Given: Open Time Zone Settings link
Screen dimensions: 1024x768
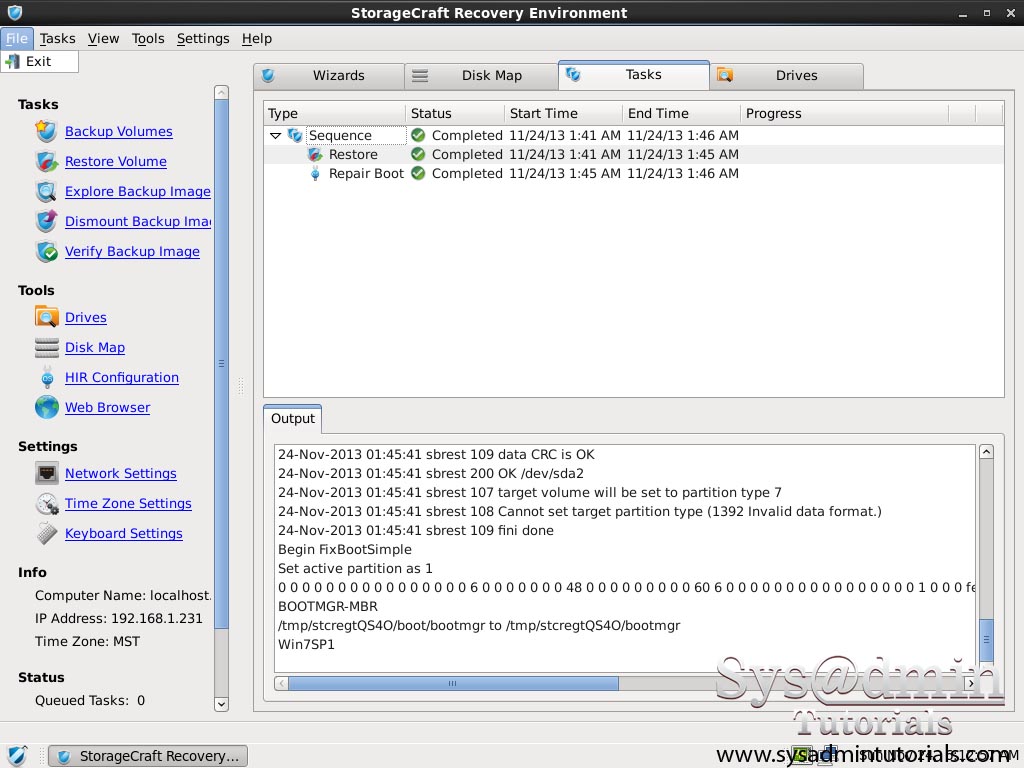Looking at the screenshot, I should click(x=128, y=504).
